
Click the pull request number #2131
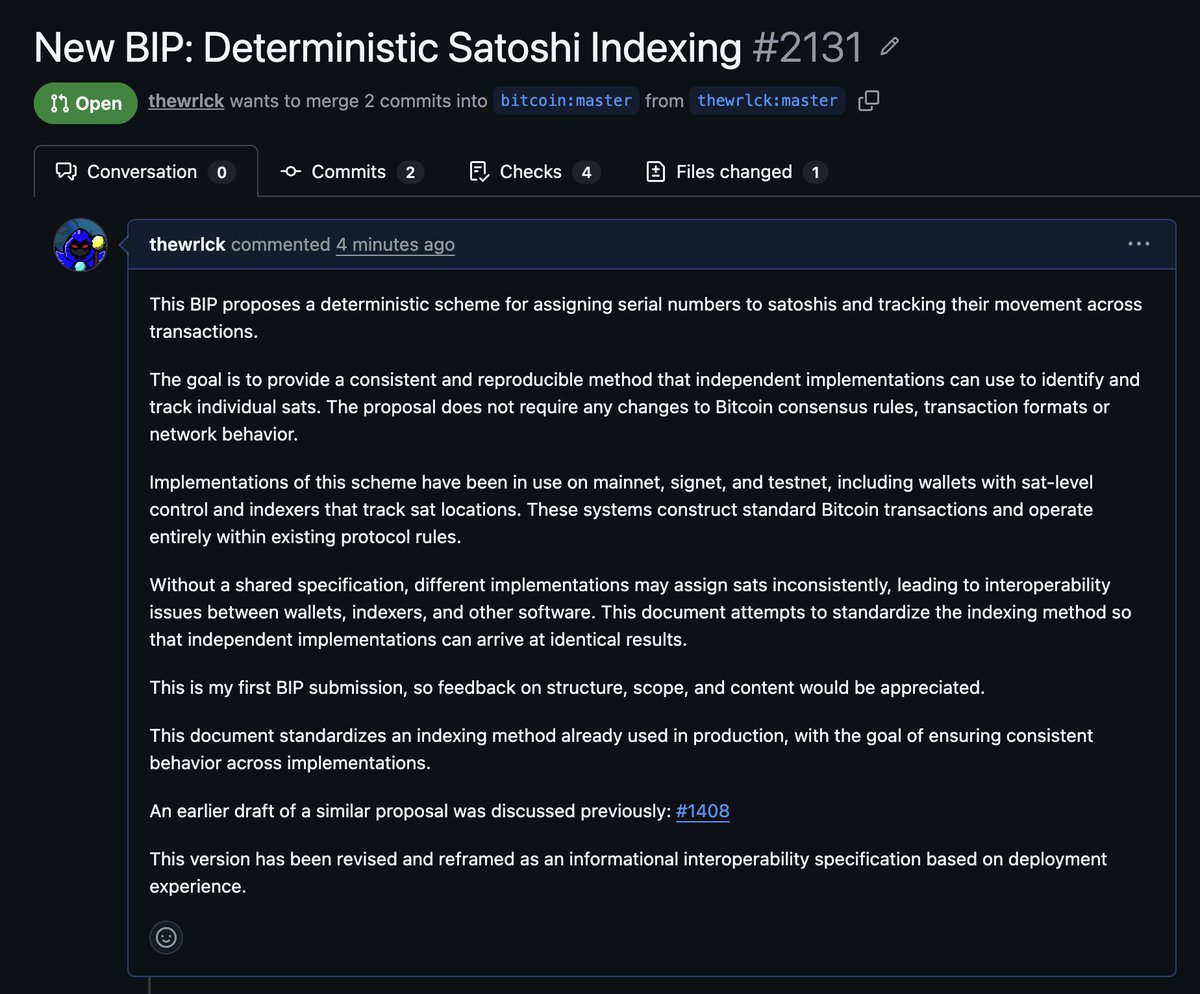807,47
